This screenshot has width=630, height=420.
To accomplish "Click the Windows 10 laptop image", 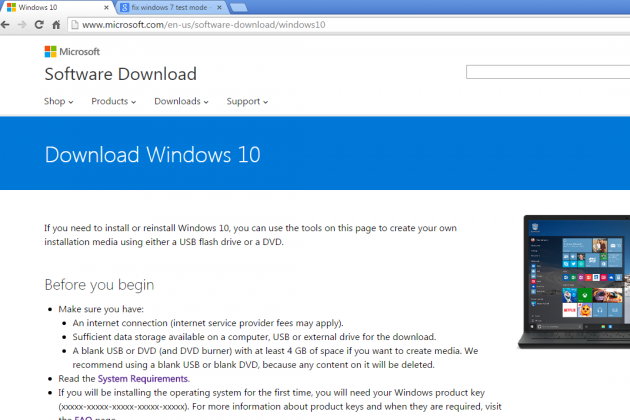I will 574,282.
